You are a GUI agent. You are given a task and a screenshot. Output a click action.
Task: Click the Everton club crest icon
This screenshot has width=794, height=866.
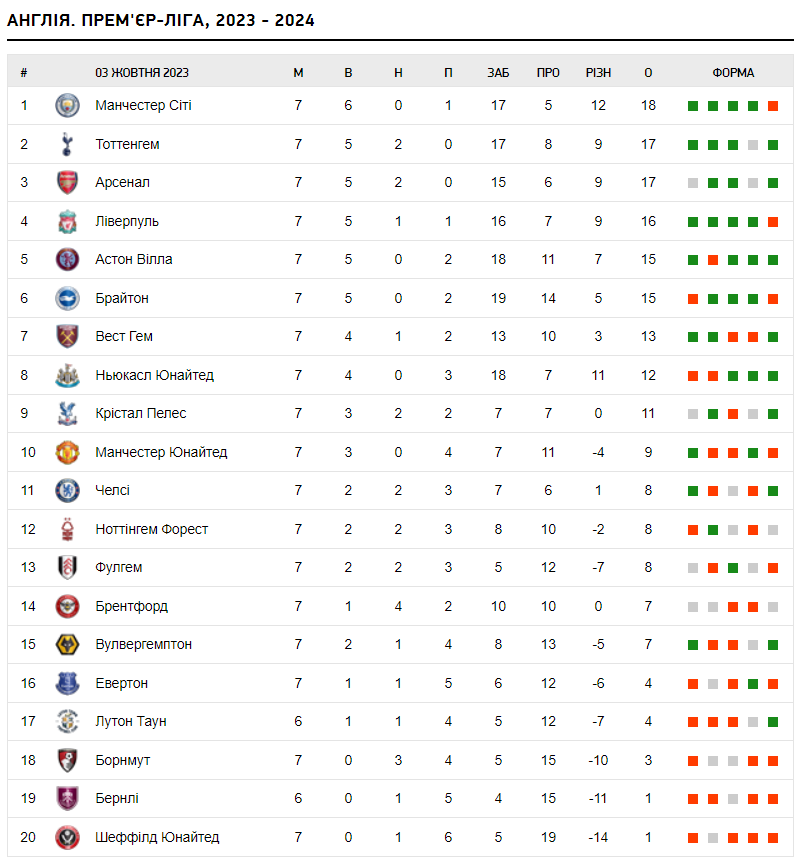67,683
